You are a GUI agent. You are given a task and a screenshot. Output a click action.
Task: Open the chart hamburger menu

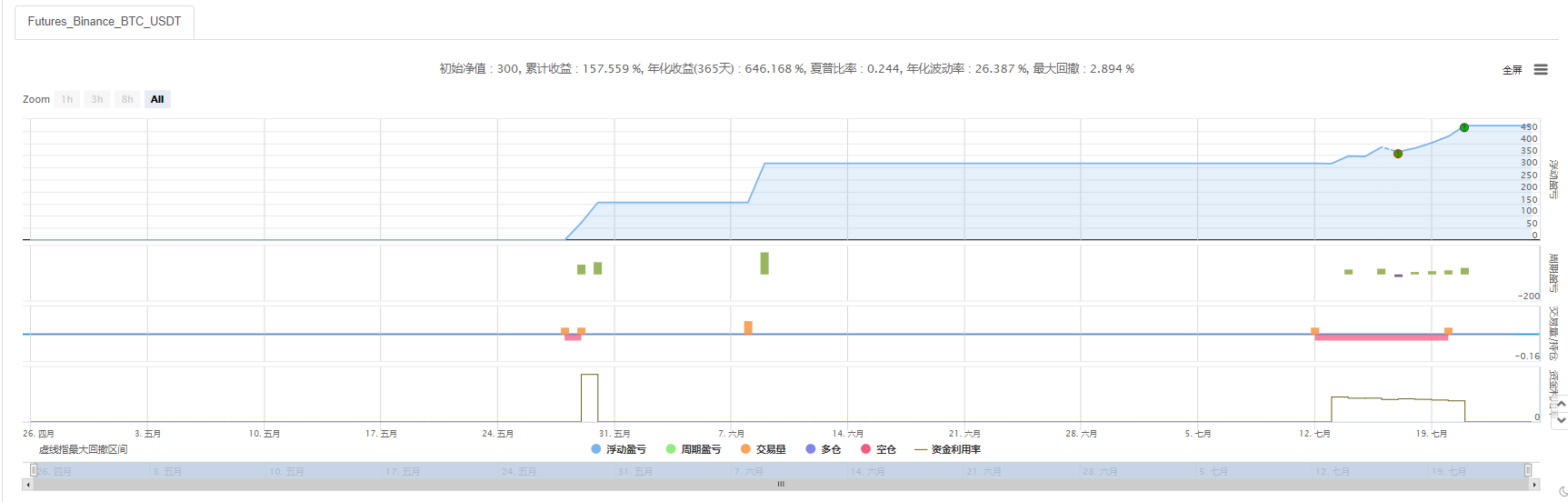point(1541,69)
